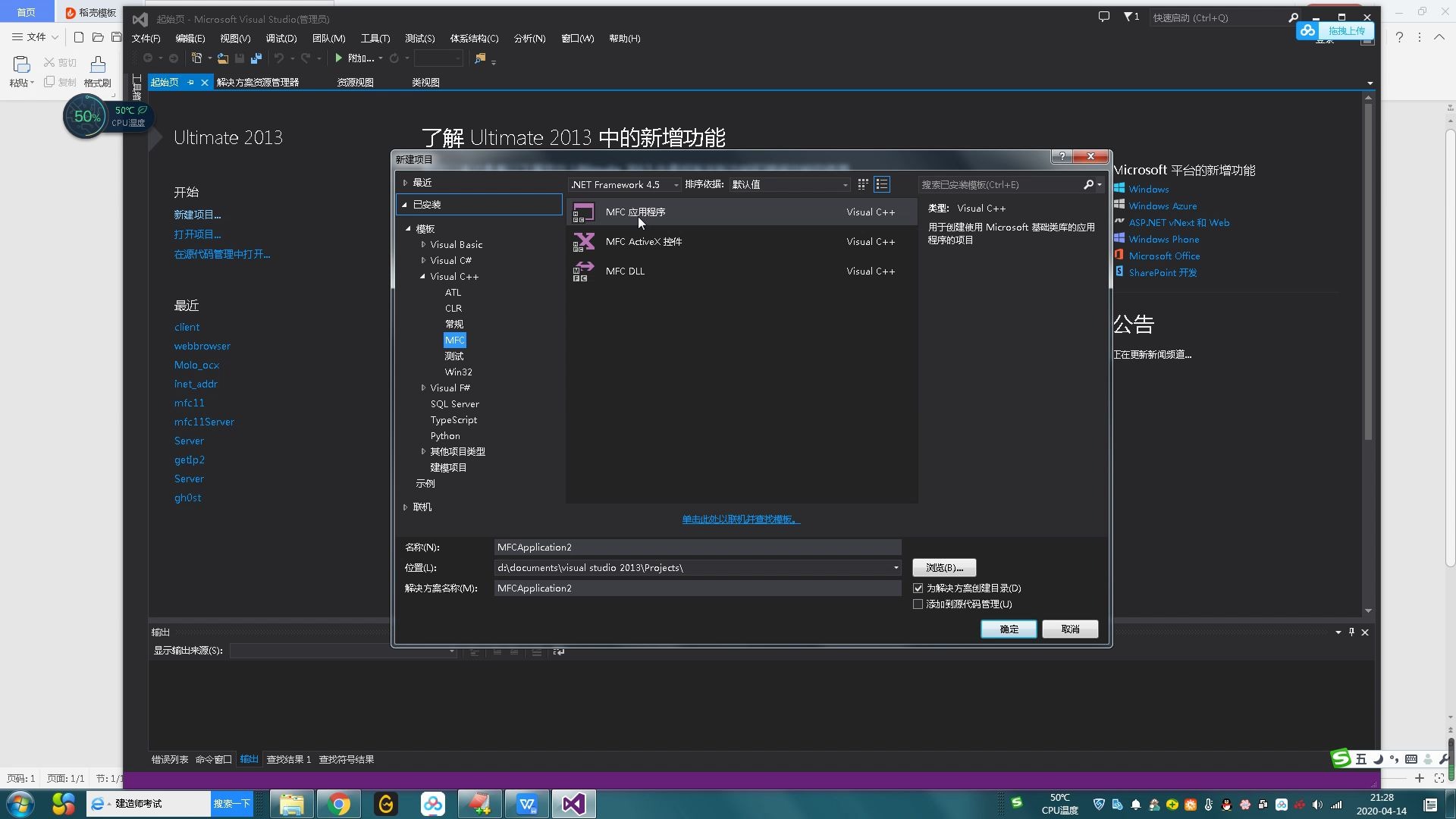1456x819 pixels.
Task: Click the New Project toolbar icon
Action: click(x=196, y=58)
